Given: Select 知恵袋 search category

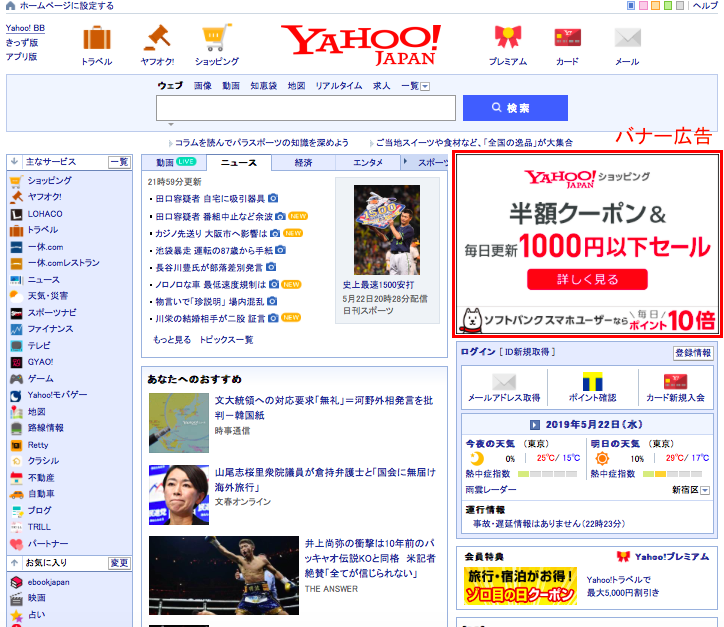Looking at the screenshot, I should (264, 85).
